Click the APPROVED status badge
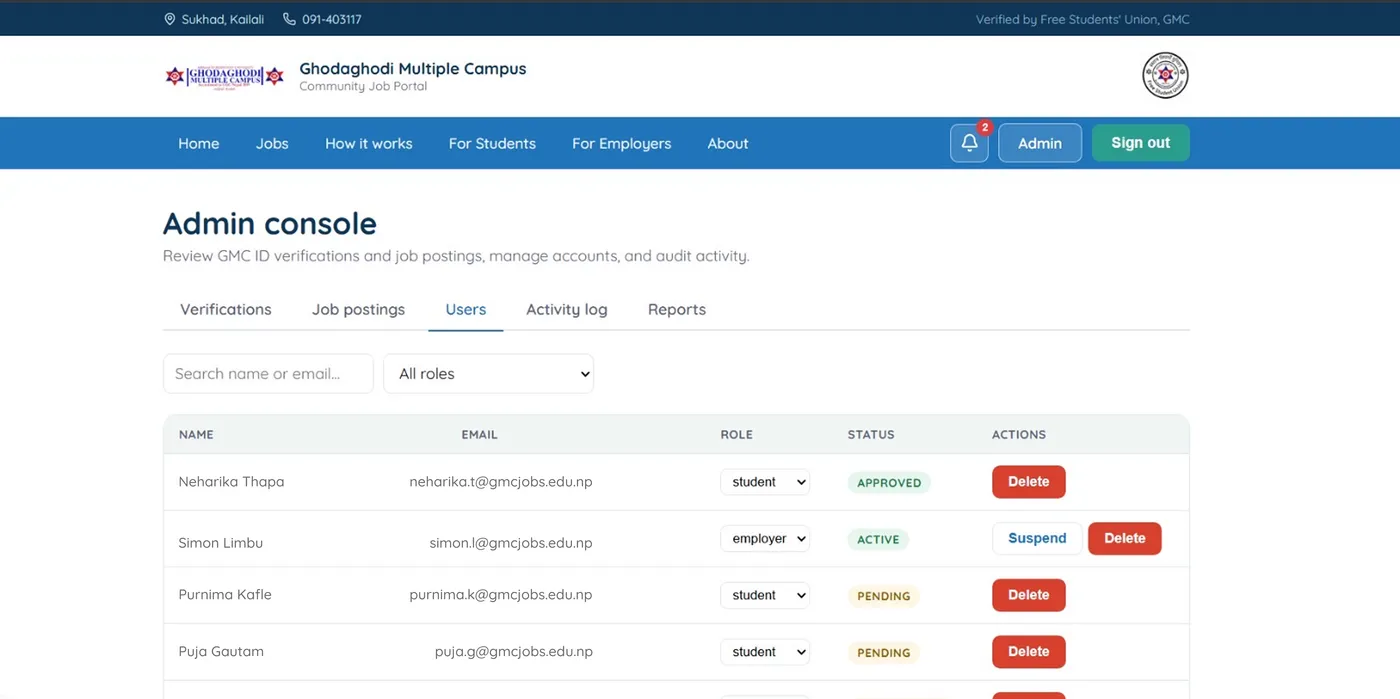Screen dimensions: 1400x699 tap(889, 483)
